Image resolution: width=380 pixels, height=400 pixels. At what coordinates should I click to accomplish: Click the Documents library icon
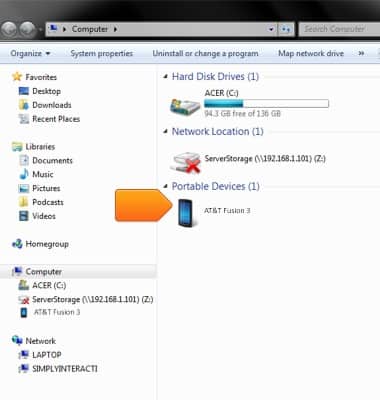(x=24, y=161)
